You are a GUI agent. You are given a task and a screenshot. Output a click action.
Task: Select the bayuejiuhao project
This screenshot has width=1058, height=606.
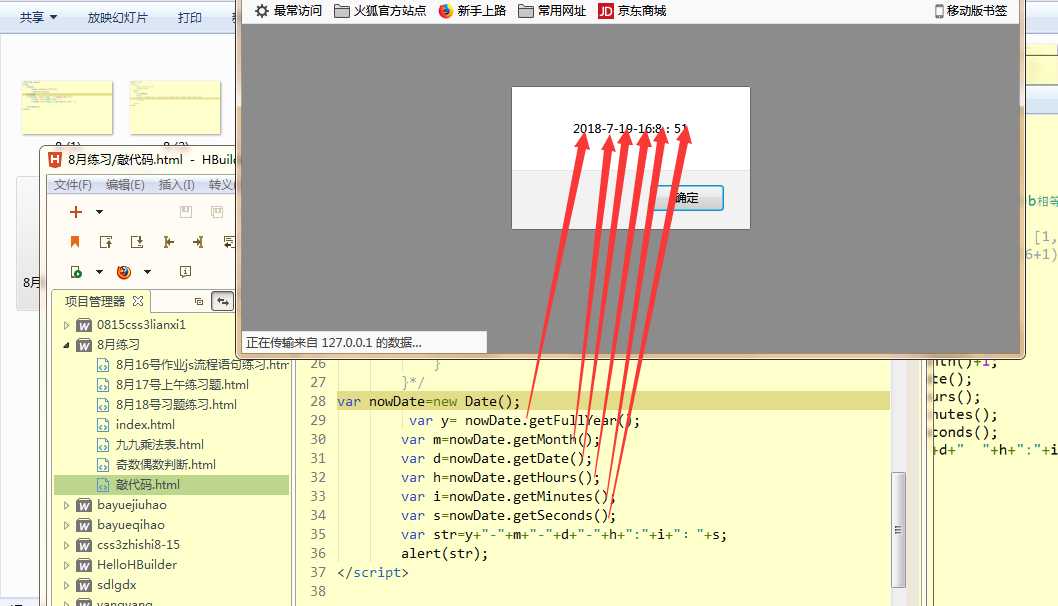tap(131, 505)
